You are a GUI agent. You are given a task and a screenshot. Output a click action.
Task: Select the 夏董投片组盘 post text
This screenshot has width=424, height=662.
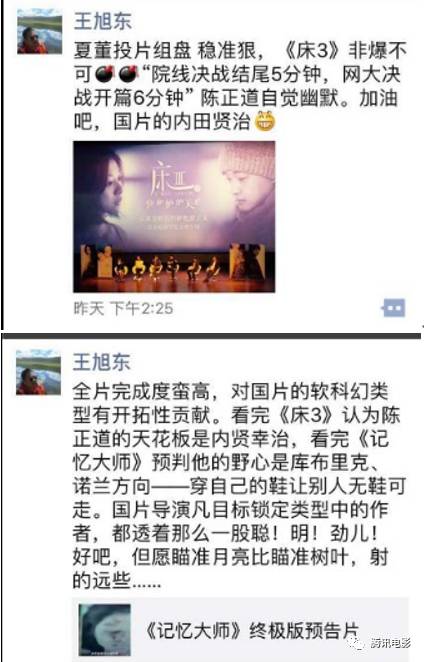240,86
